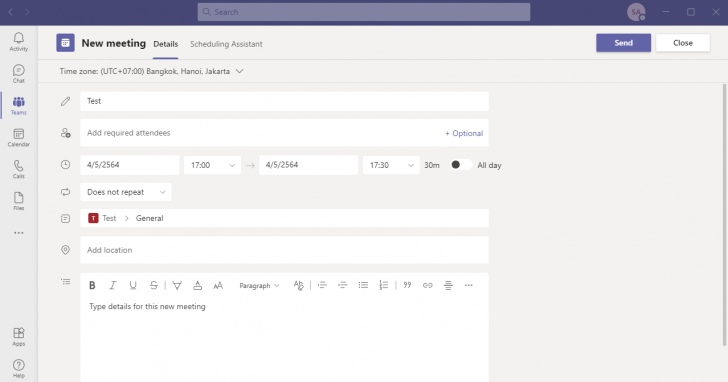This screenshot has width=728, height=382.
Task: Insert quote block
Action: pos(407,285)
